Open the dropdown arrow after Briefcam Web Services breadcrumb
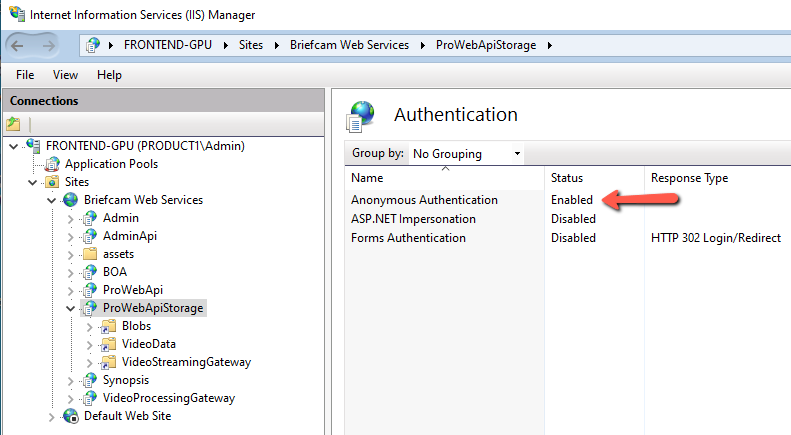 (422, 45)
